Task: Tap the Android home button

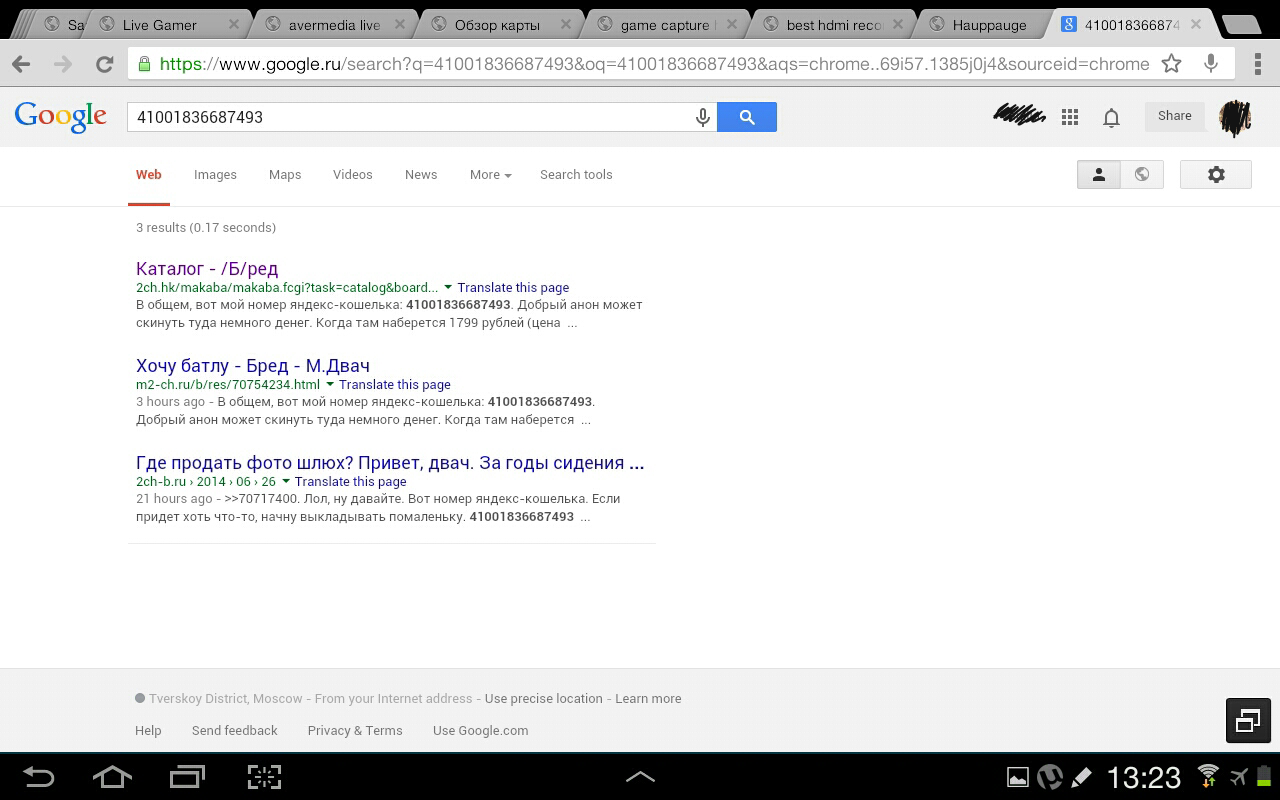Action: pyautogui.click(x=112, y=777)
